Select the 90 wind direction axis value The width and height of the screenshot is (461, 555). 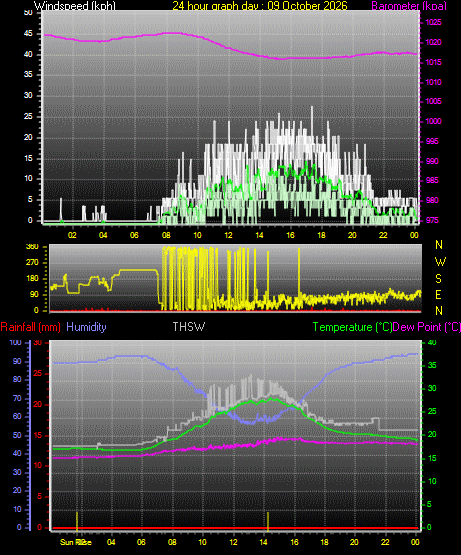click(34, 294)
